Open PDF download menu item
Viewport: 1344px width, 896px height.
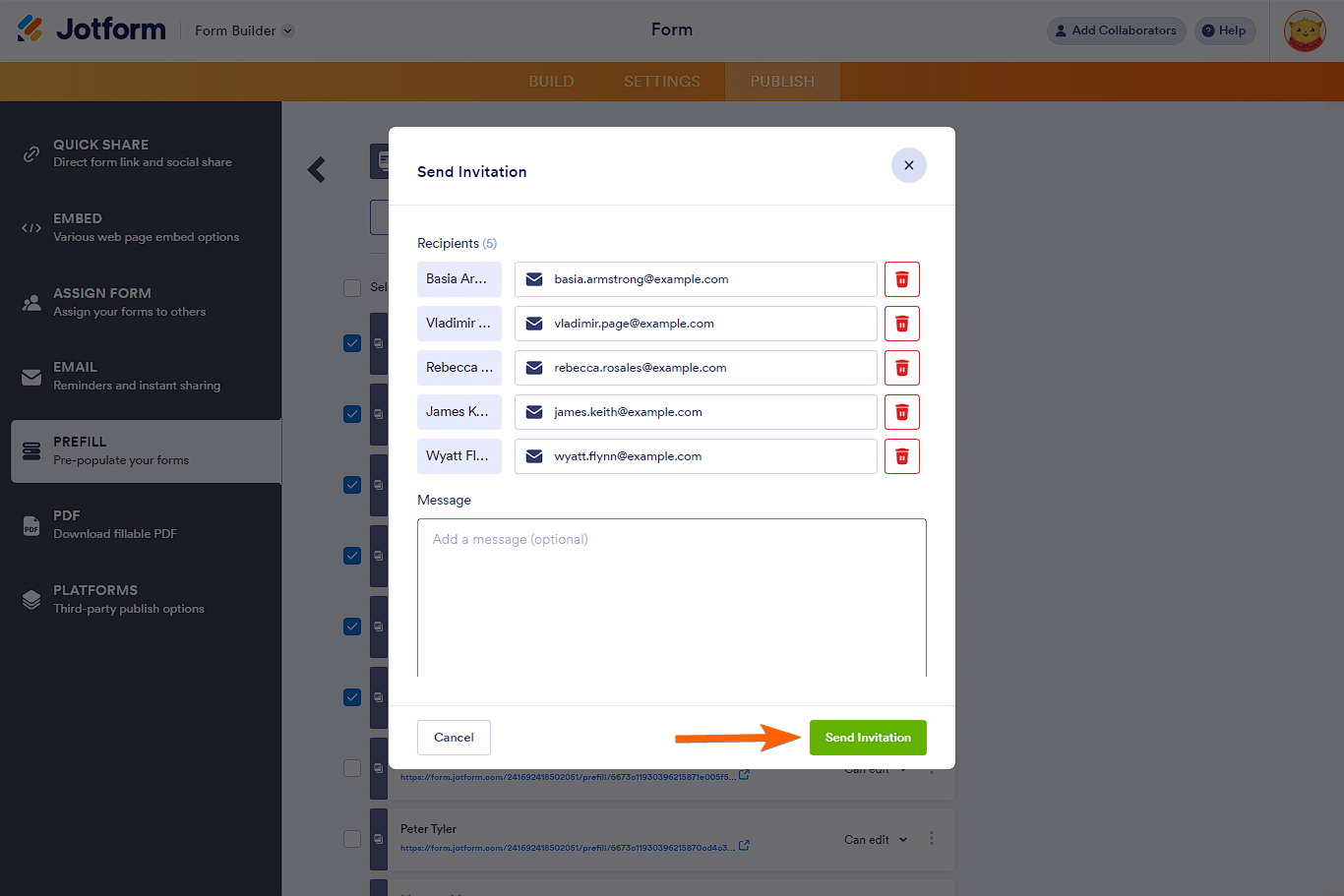pyautogui.click(x=141, y=525)
